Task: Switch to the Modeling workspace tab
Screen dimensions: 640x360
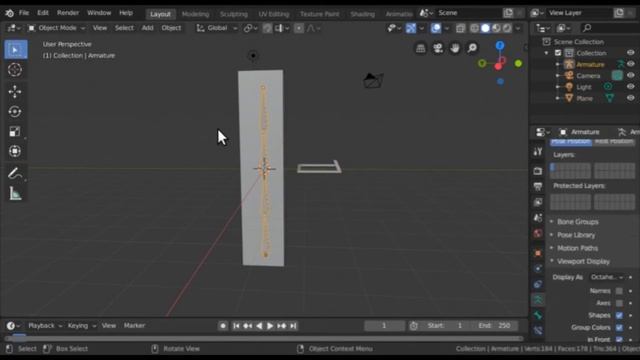Action: point(196,14)
